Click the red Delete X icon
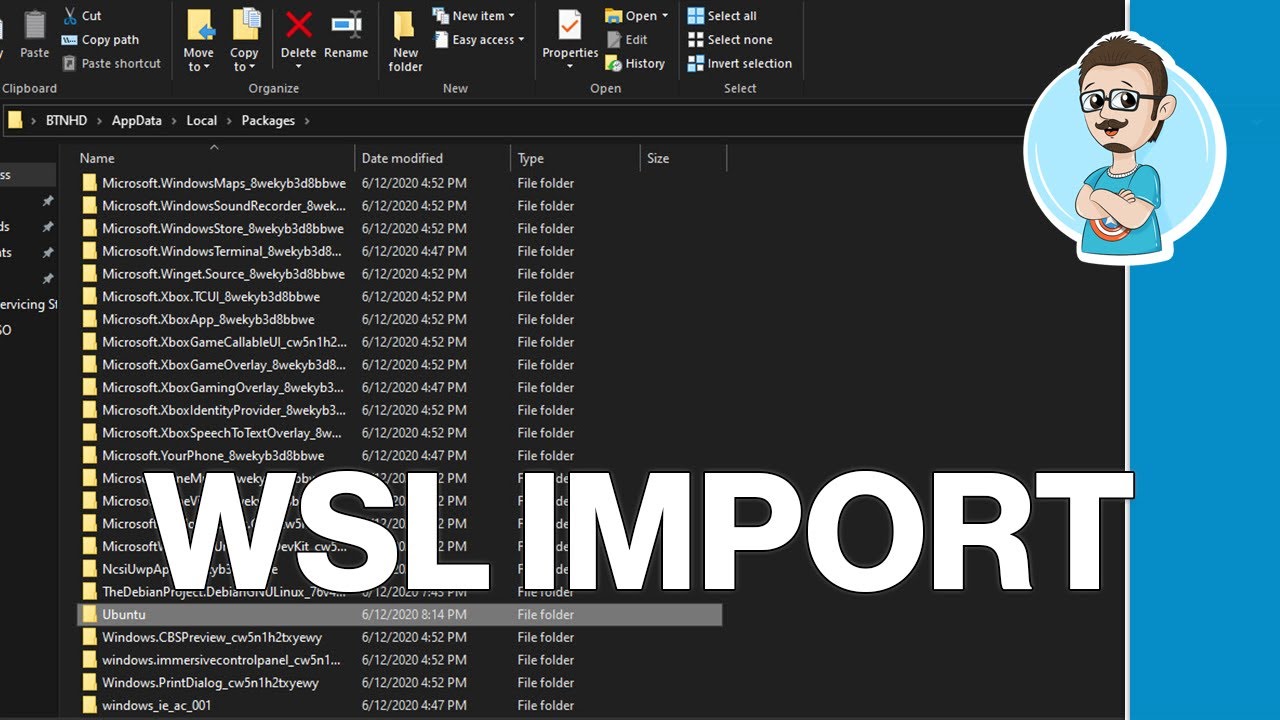1280x720 pixels. tap(298, 25)
